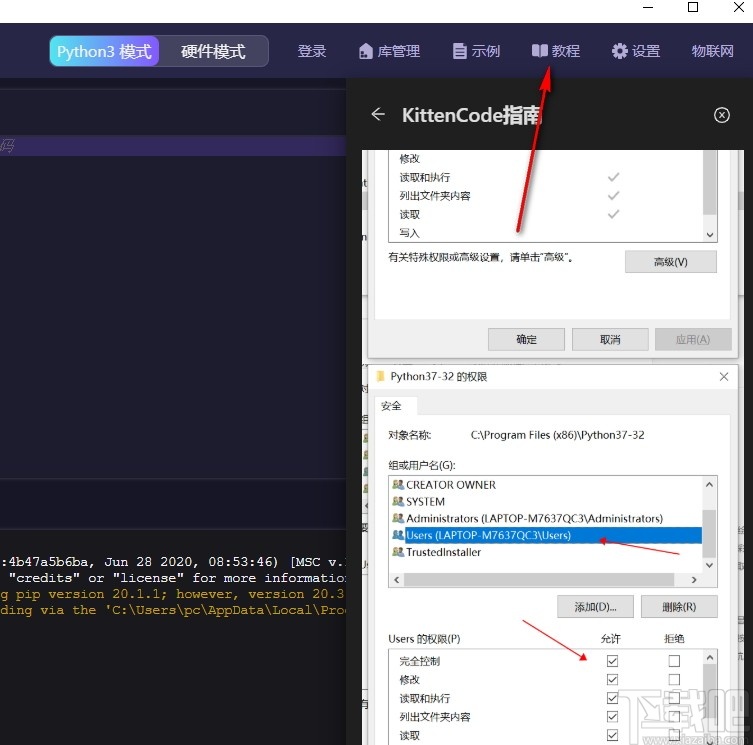Click the 对象名称 path text
The width and height of the screenshot is (753, 745).
557,435
